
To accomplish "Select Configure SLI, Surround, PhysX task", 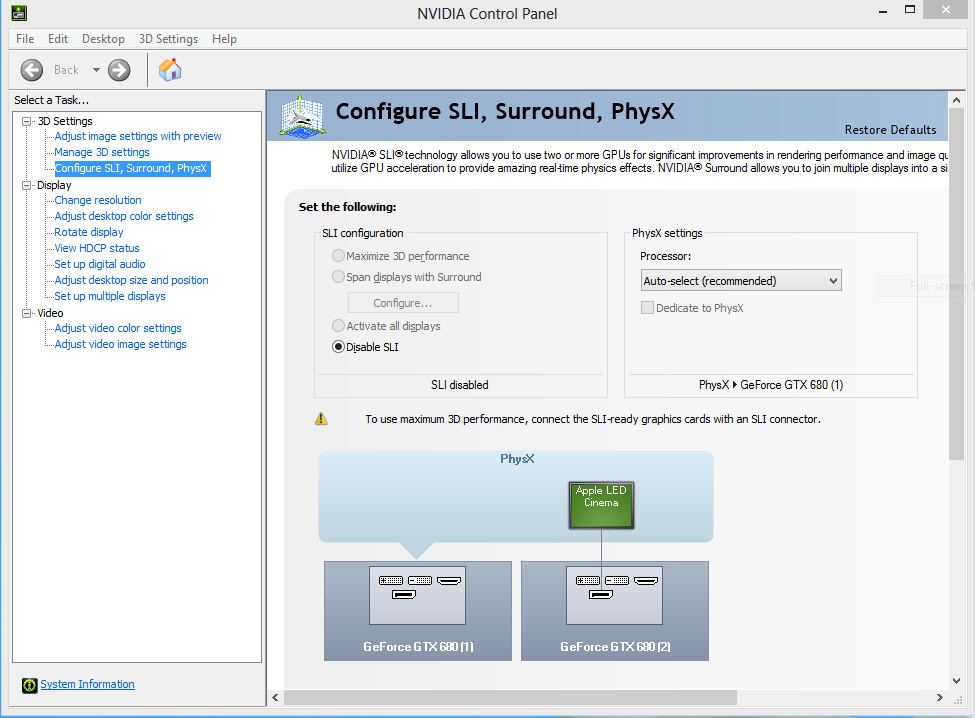I will pyautogui.click(x=132, y=168).
